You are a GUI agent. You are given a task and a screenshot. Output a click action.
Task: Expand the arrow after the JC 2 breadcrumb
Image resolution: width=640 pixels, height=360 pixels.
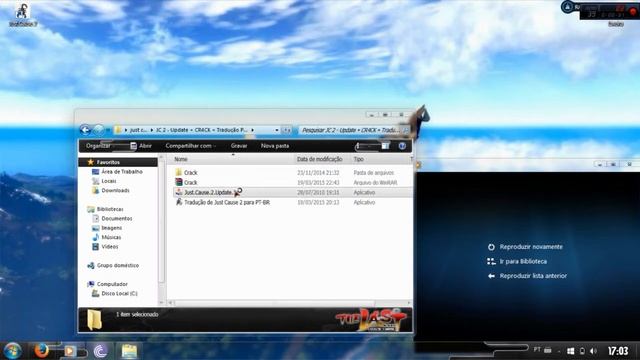coord(253,130)
